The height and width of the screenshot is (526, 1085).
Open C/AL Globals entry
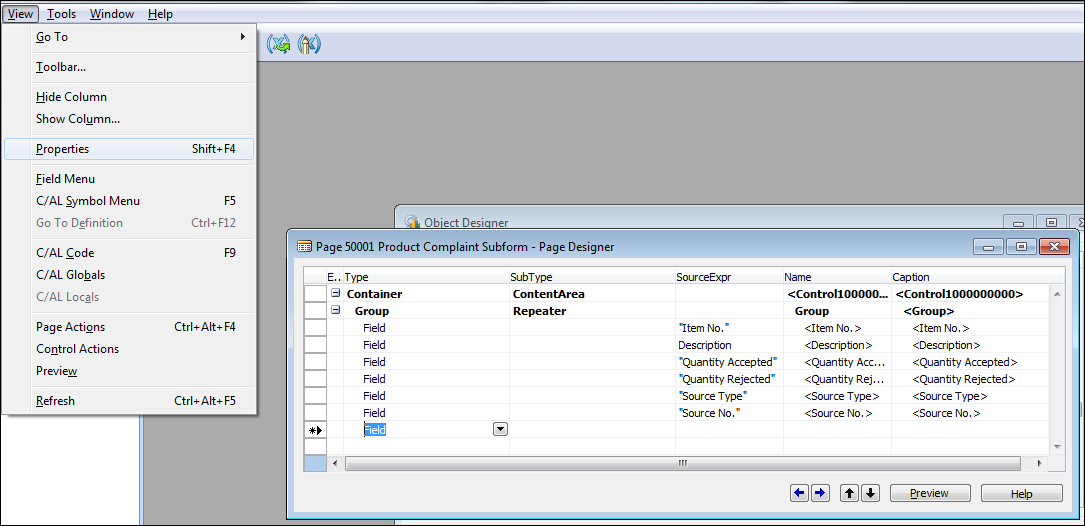click(129, 275)
